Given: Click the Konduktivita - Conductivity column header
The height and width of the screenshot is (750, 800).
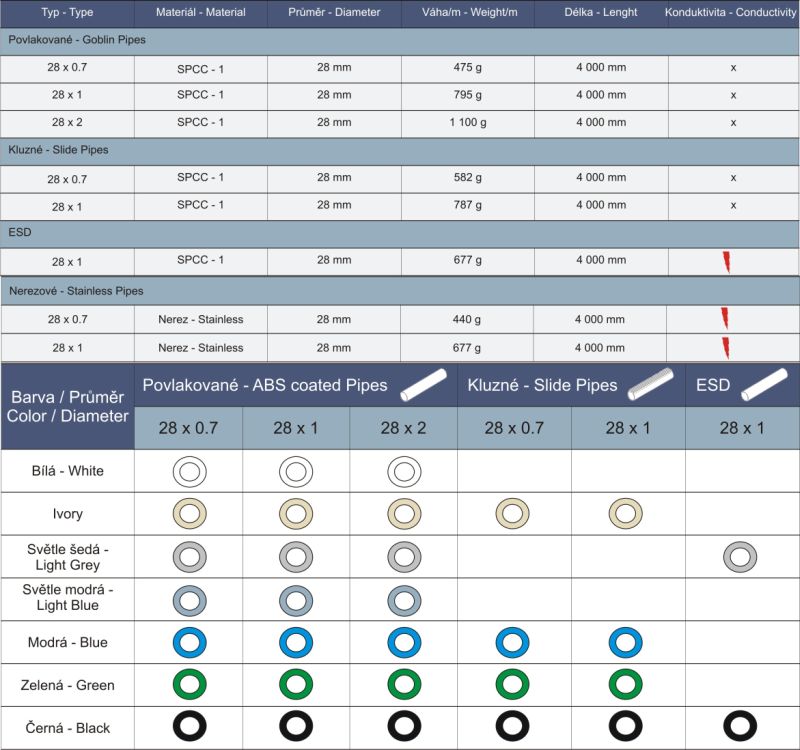Looking at the screenshot, I should (x=732, y=14).
